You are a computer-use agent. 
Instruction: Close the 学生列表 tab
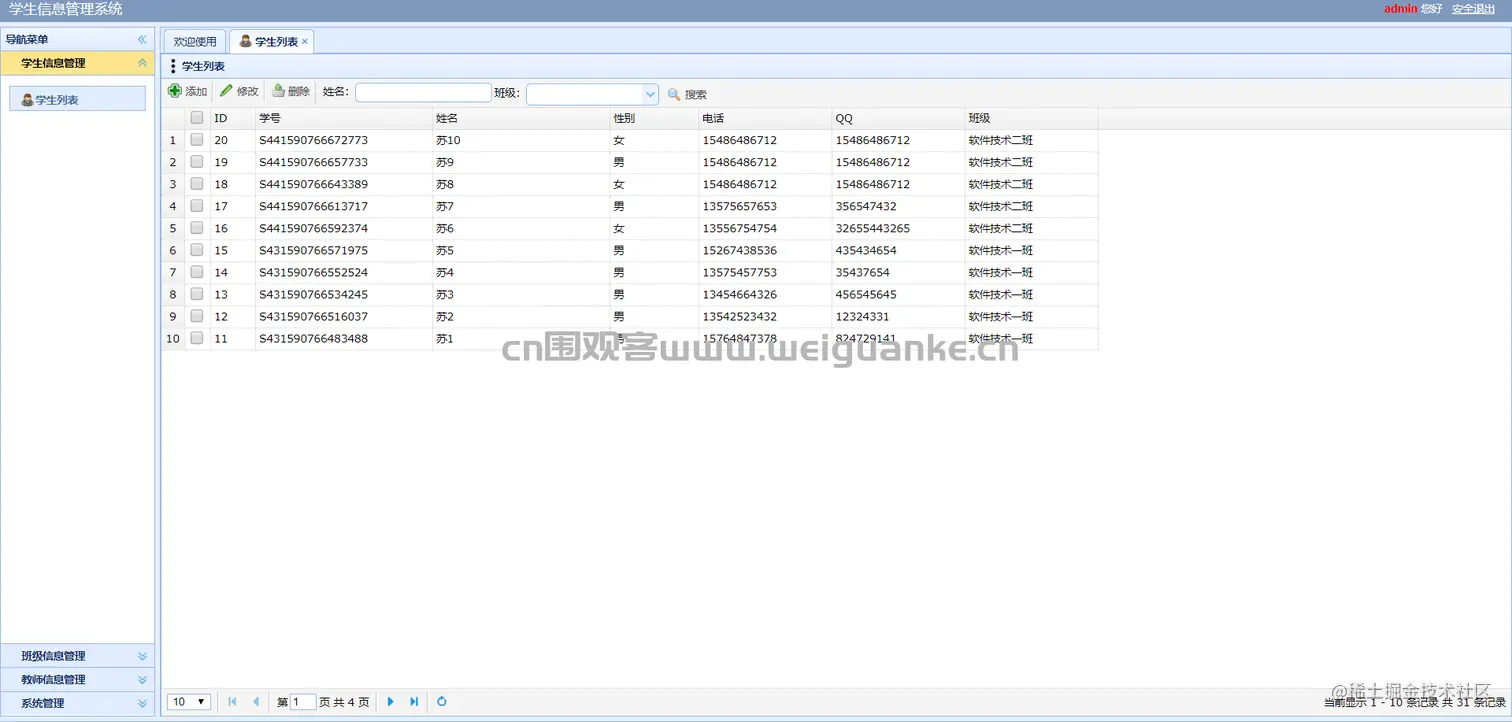[305, 42]
